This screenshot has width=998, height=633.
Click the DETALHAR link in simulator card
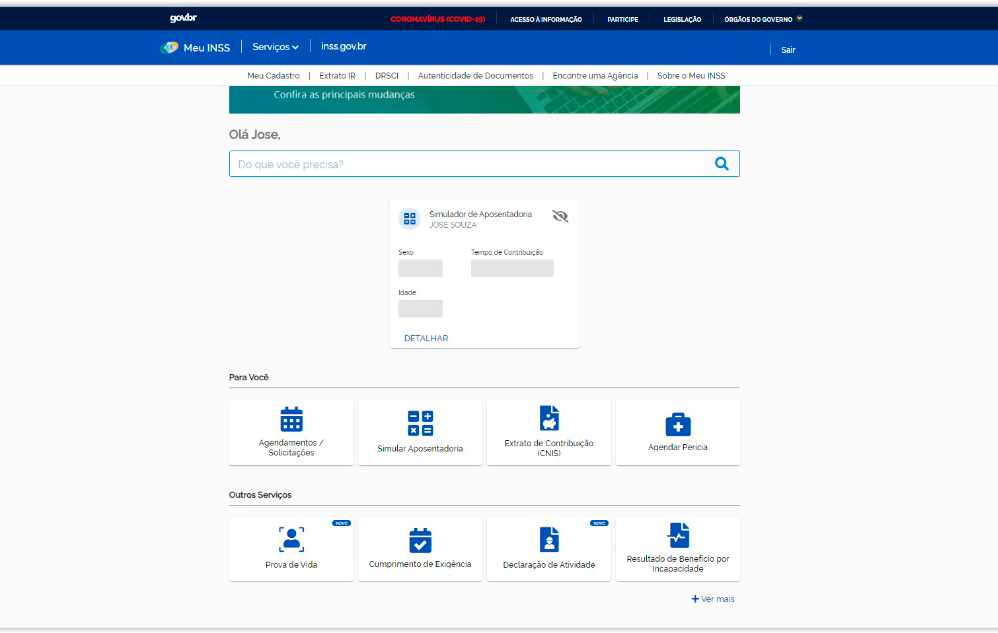[426, 338]
